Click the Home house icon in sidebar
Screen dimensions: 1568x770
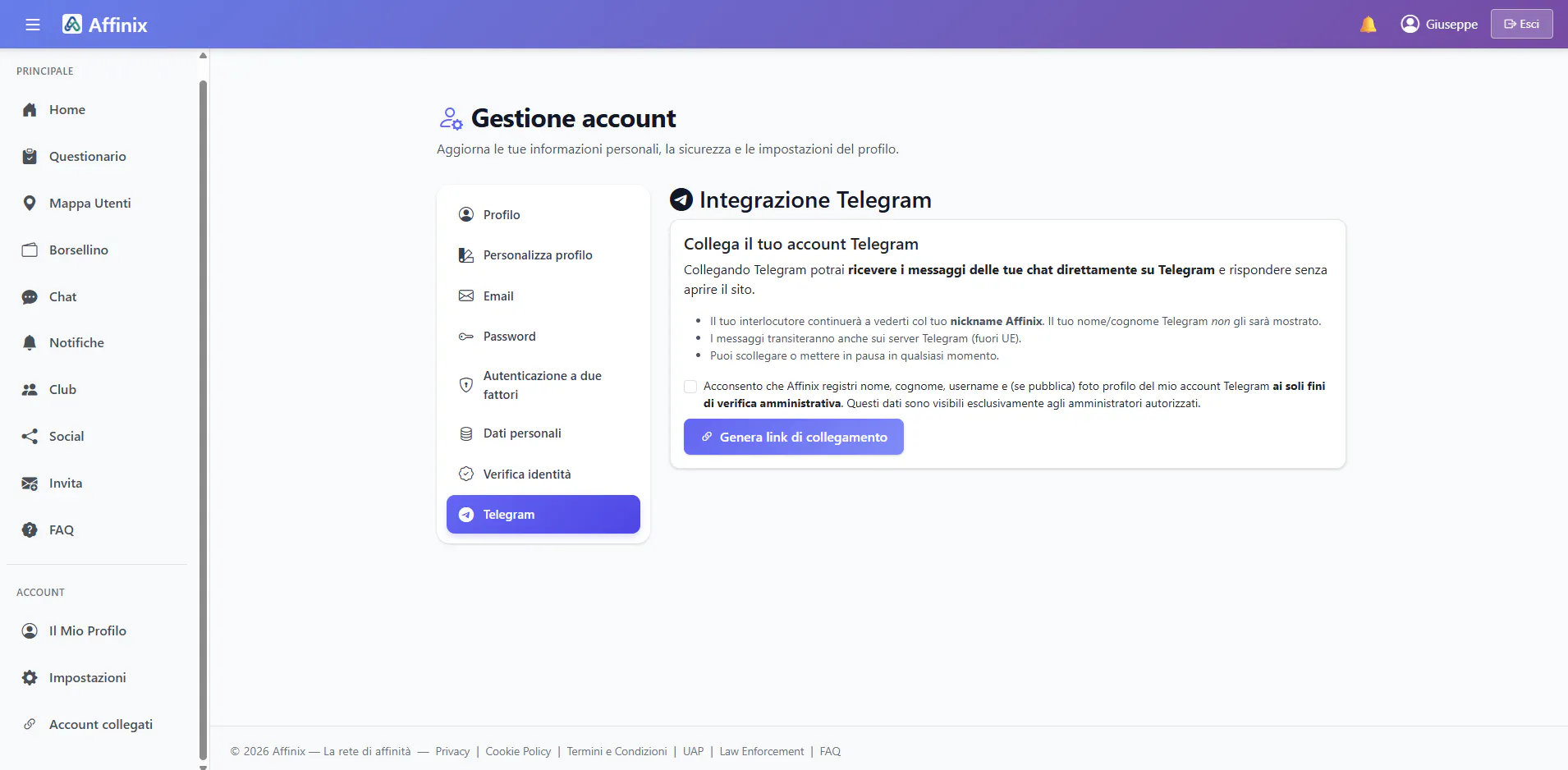[30, 110]
